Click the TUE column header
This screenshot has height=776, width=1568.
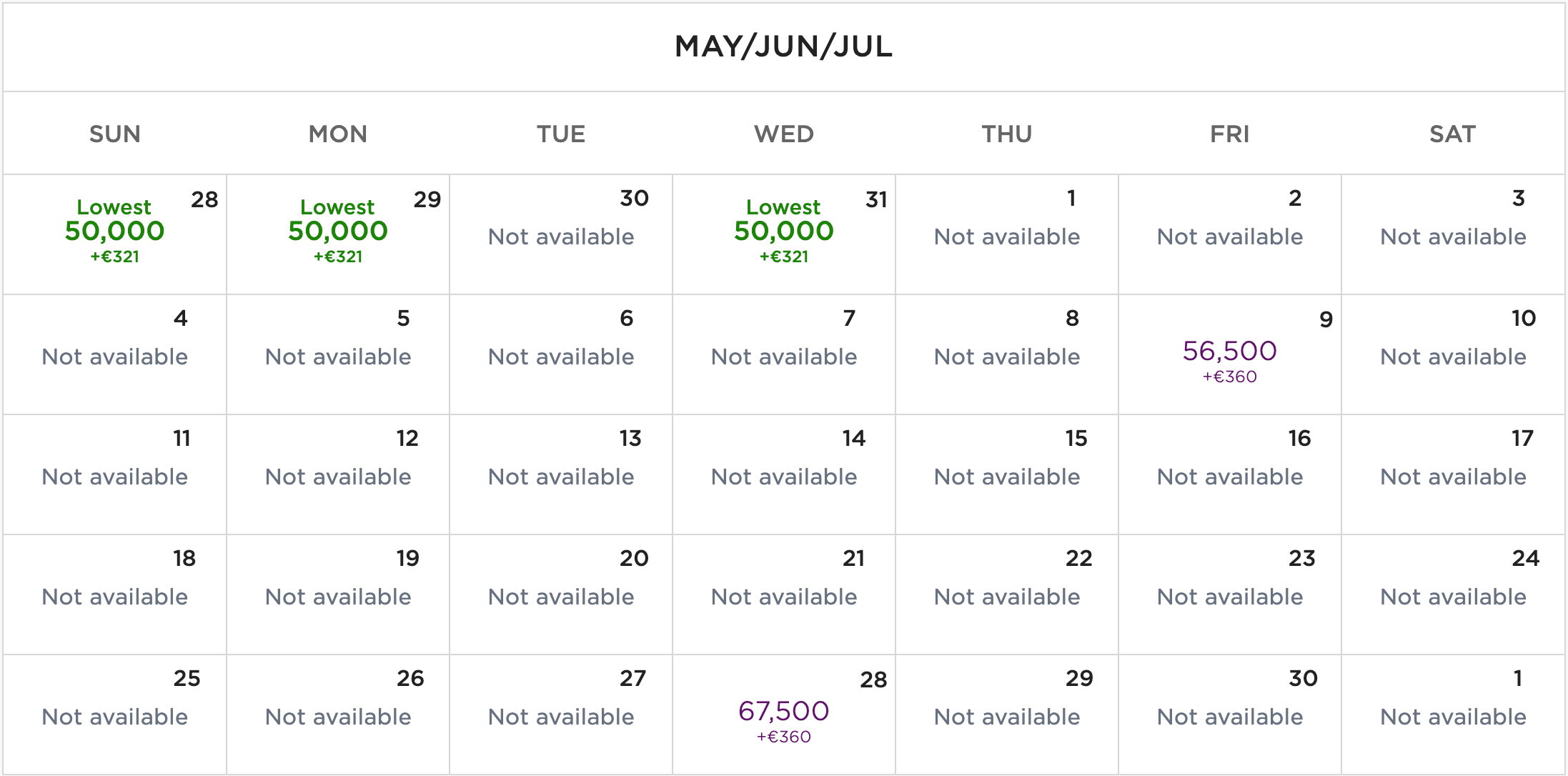click(561, 134)
